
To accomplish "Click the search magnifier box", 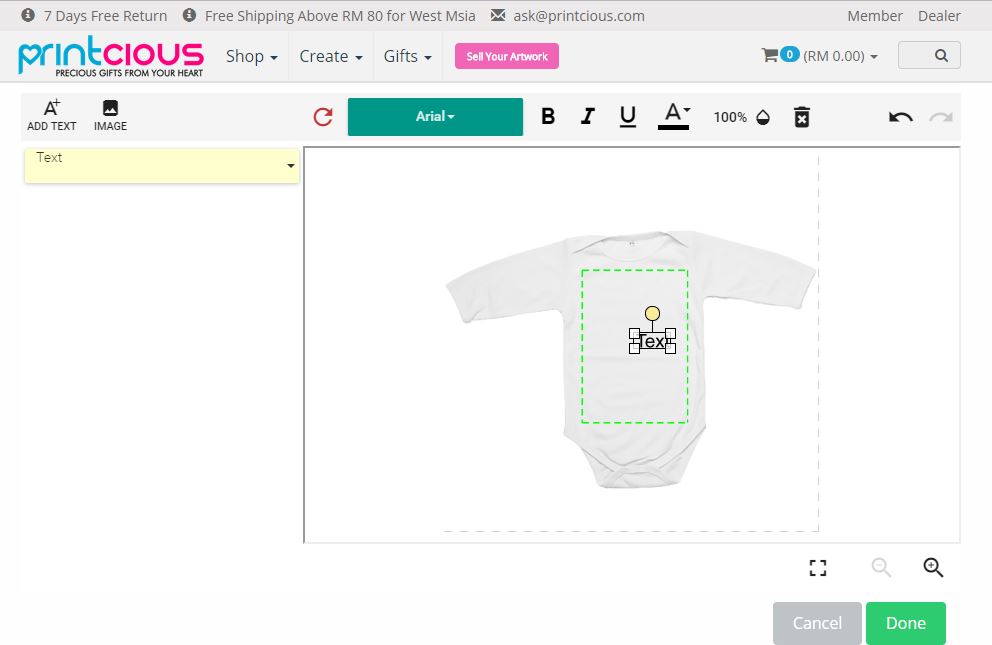I will (x=929, y=55).
